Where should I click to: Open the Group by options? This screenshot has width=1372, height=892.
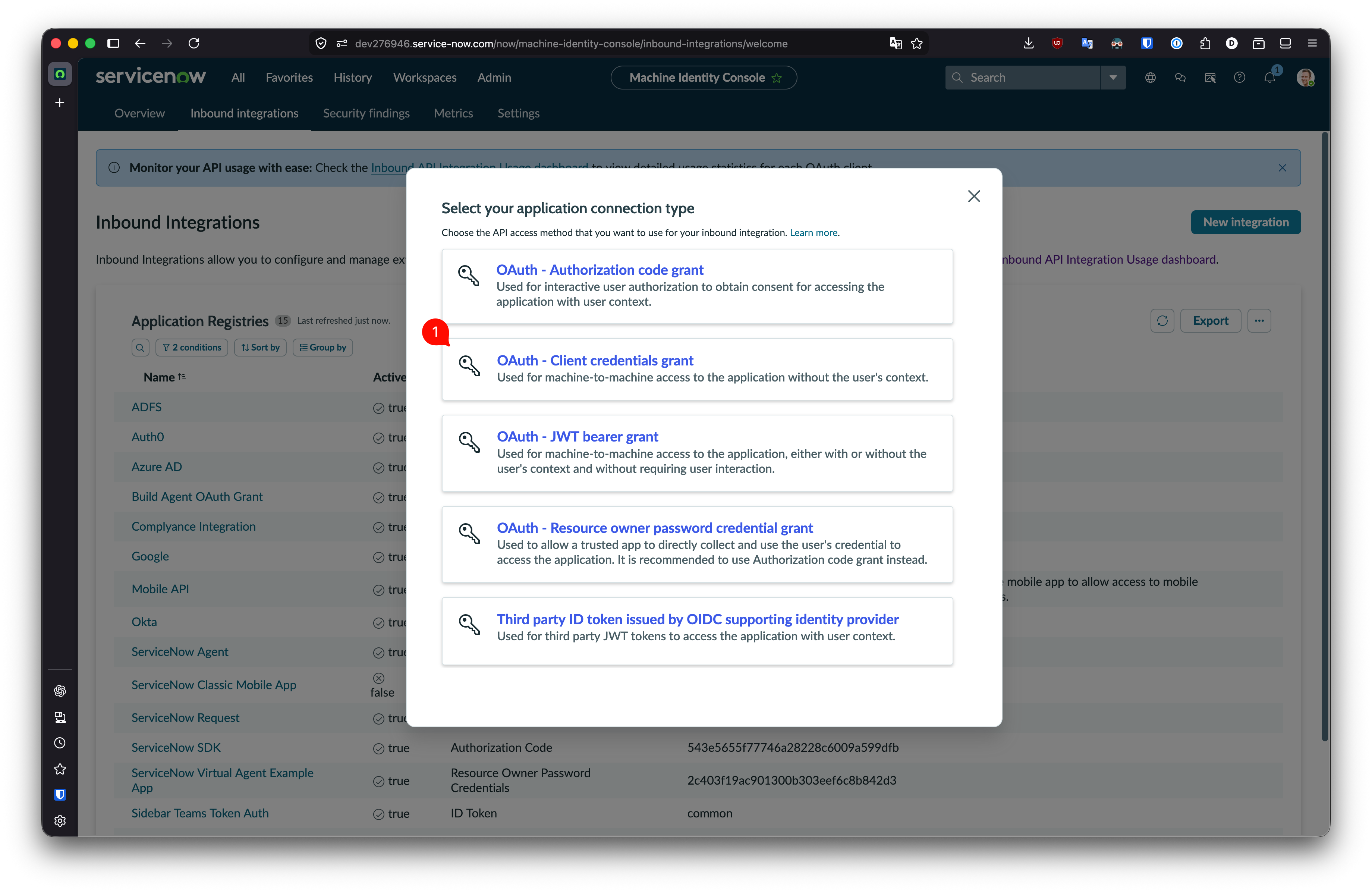click(323, 348)
